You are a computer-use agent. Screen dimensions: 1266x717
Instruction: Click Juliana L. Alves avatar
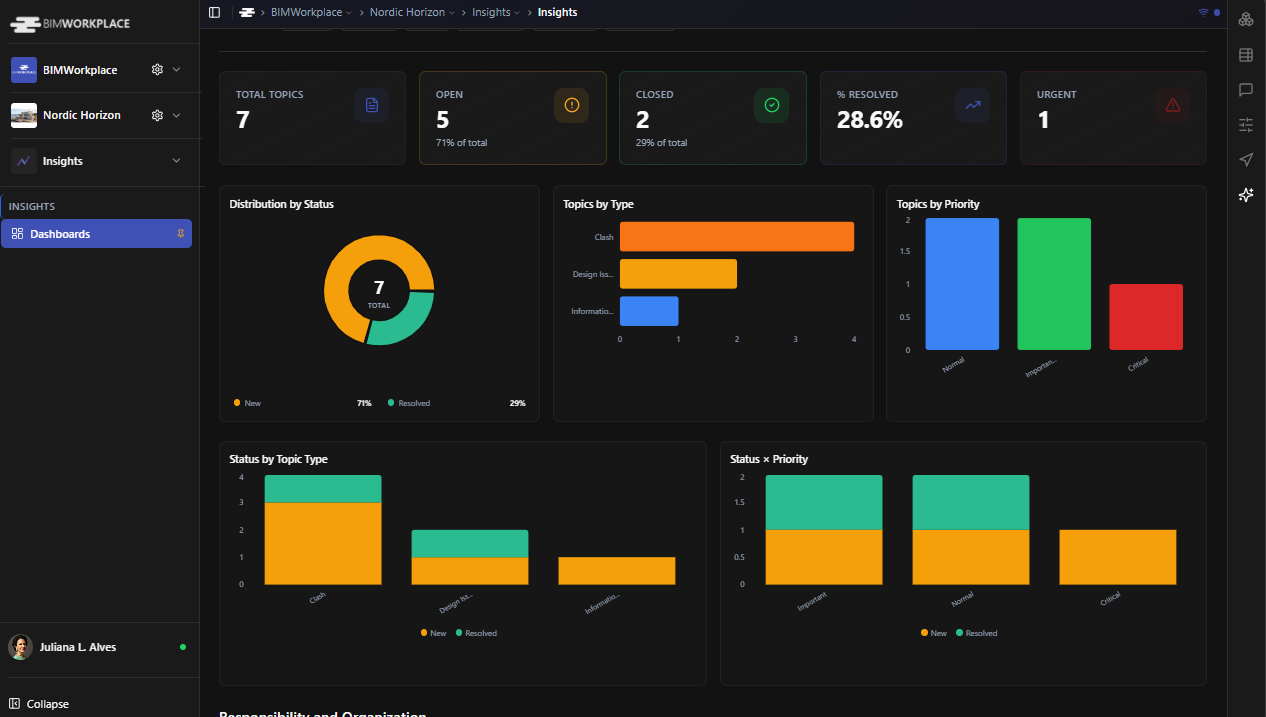20,647
